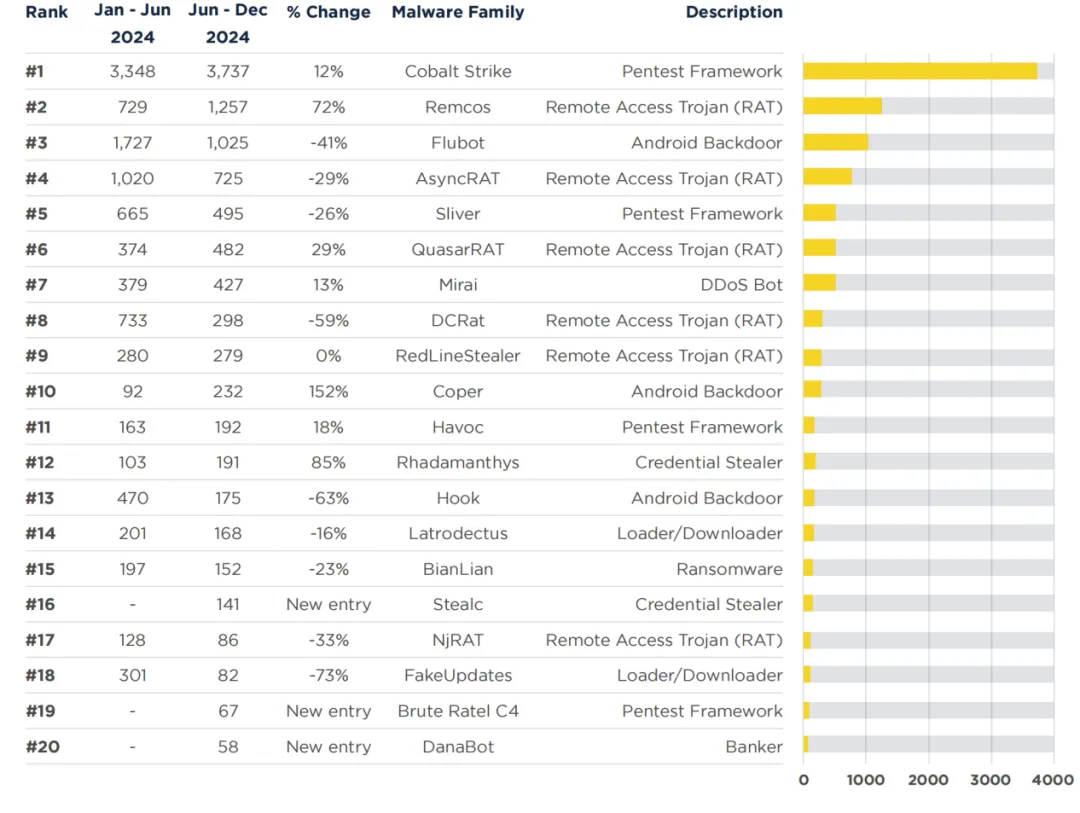Click the Flubot row name

[x=457, y=143]
